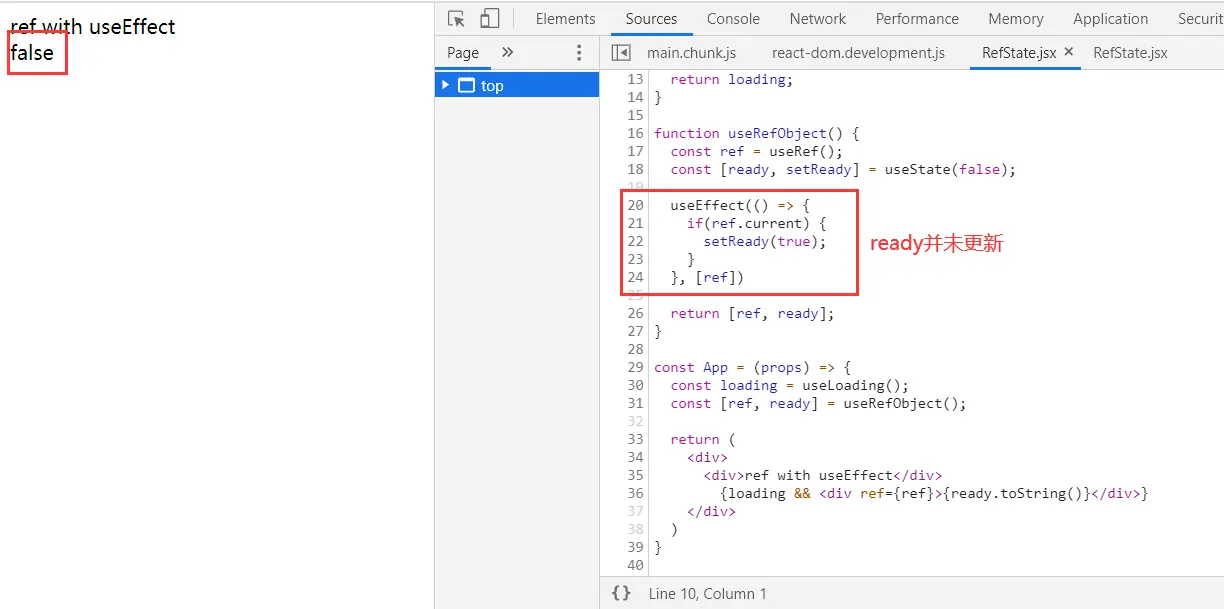Click line number 31 in gutter
1224x609 pixels.
coord(636,404)
